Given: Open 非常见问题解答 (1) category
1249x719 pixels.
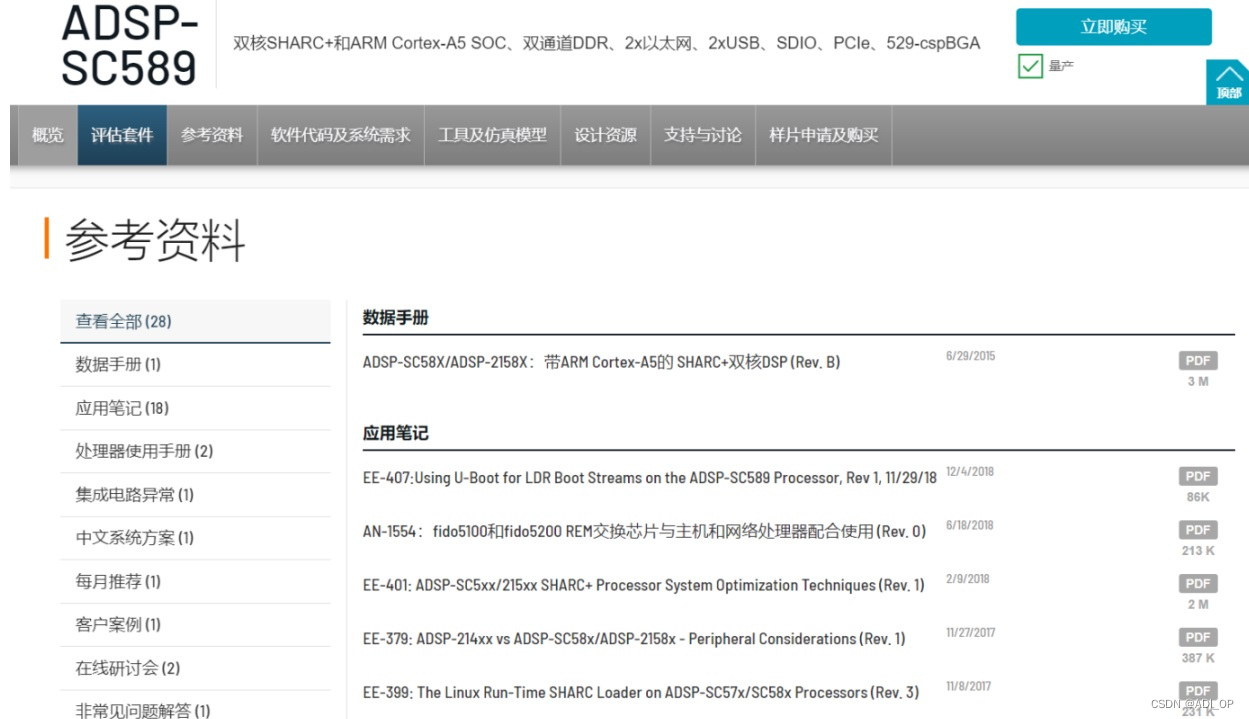Looking at the screenshot, I should [195, 706].
